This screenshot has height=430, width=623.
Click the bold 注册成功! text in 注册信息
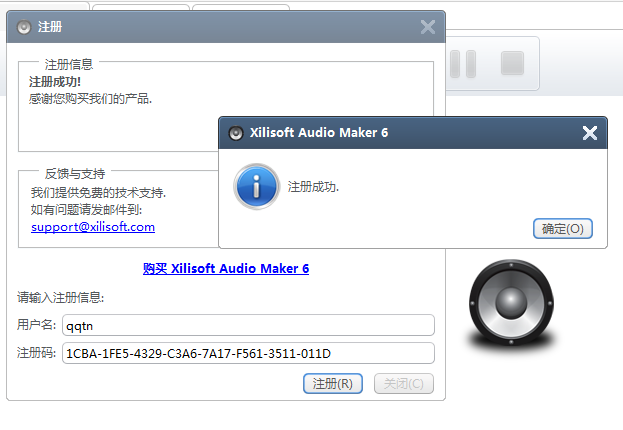tap(55, 82)
